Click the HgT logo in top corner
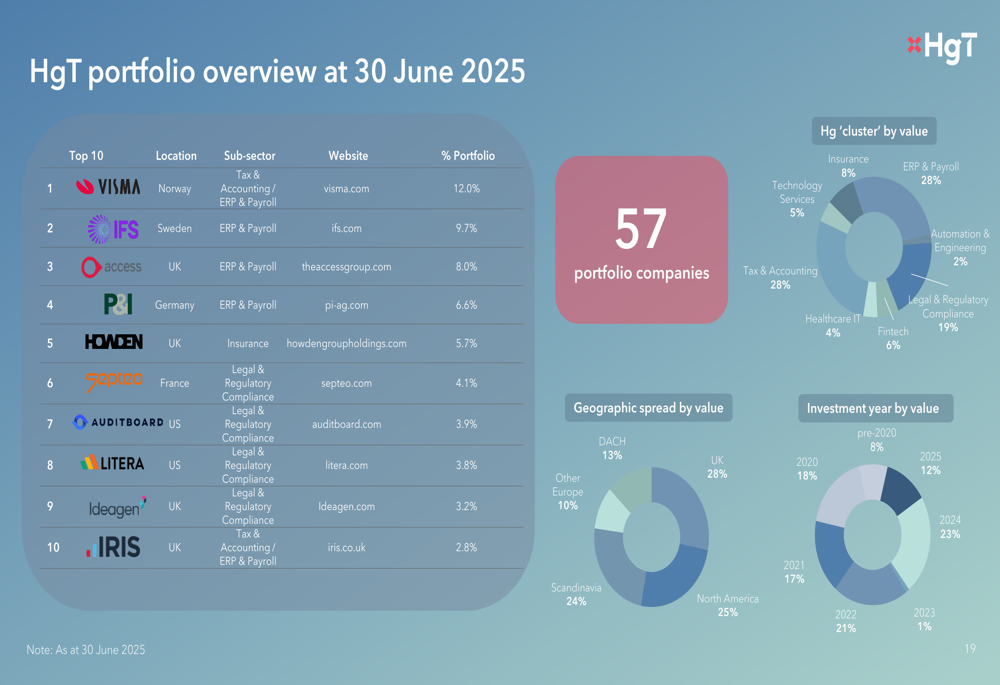 coord(940,47)
